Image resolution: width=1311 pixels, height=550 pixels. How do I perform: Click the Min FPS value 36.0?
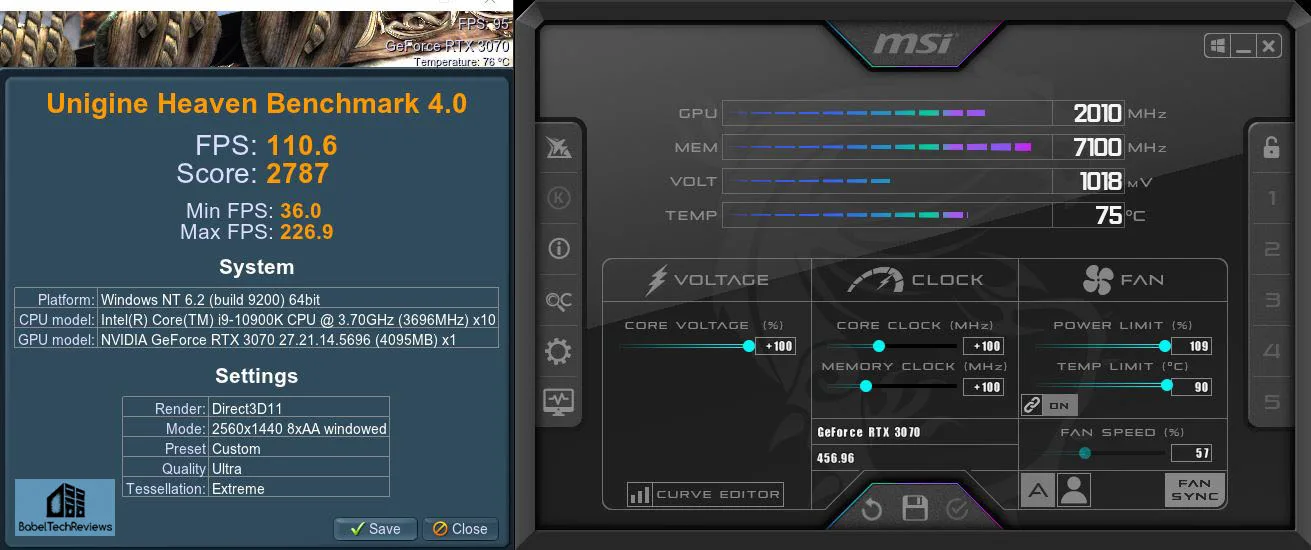point(300,211)
